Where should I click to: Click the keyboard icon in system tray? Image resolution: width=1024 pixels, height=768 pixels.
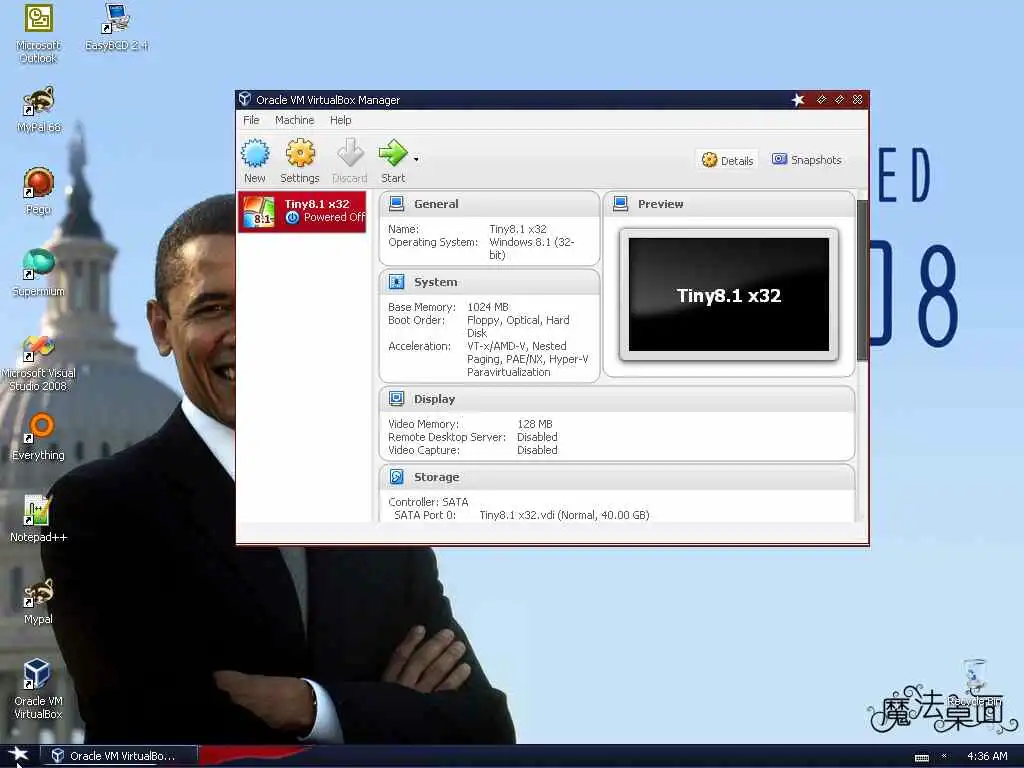921,757
